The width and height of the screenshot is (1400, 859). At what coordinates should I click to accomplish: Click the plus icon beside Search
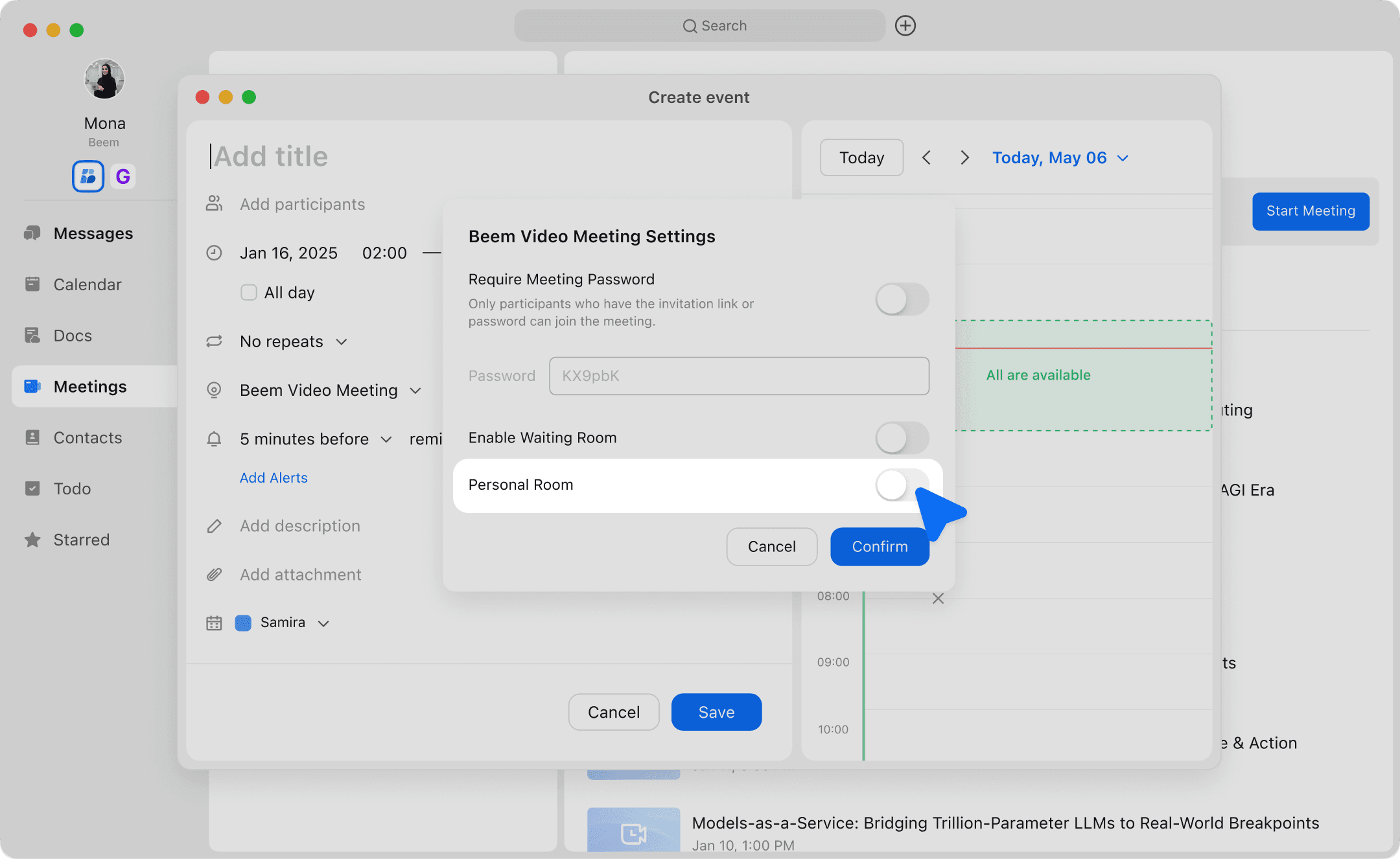(905, 26)
